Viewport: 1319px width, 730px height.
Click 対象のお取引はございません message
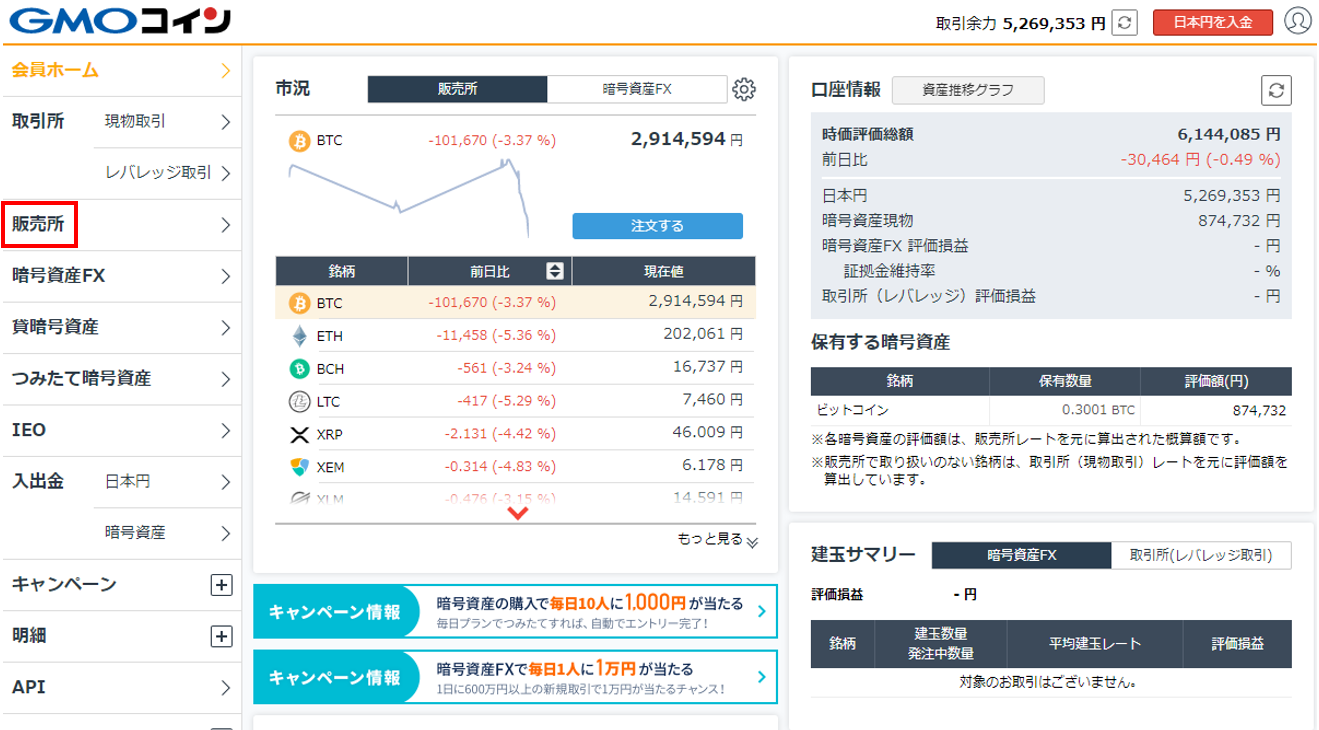pos(1051,684)
